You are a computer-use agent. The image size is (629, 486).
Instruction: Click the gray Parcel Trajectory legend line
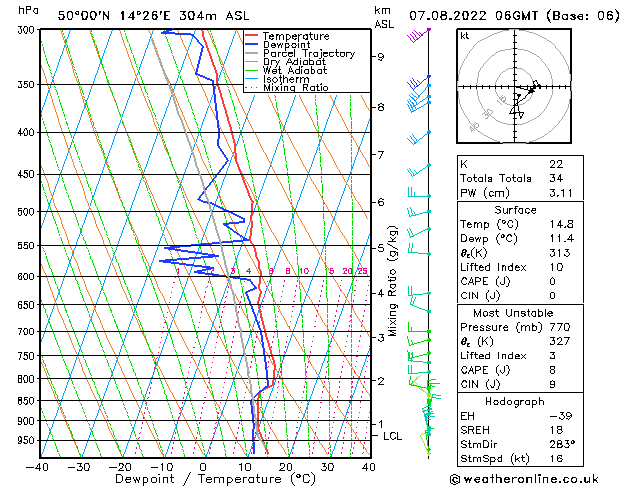(x=251, y=53)
